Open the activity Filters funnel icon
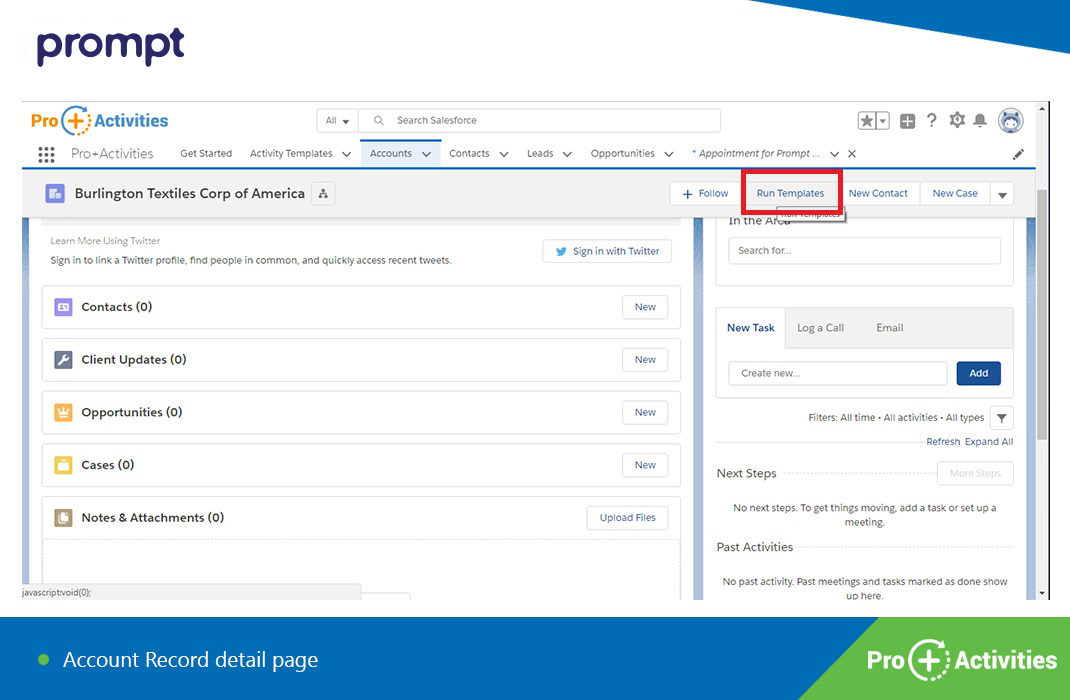 pos(1002,417)
